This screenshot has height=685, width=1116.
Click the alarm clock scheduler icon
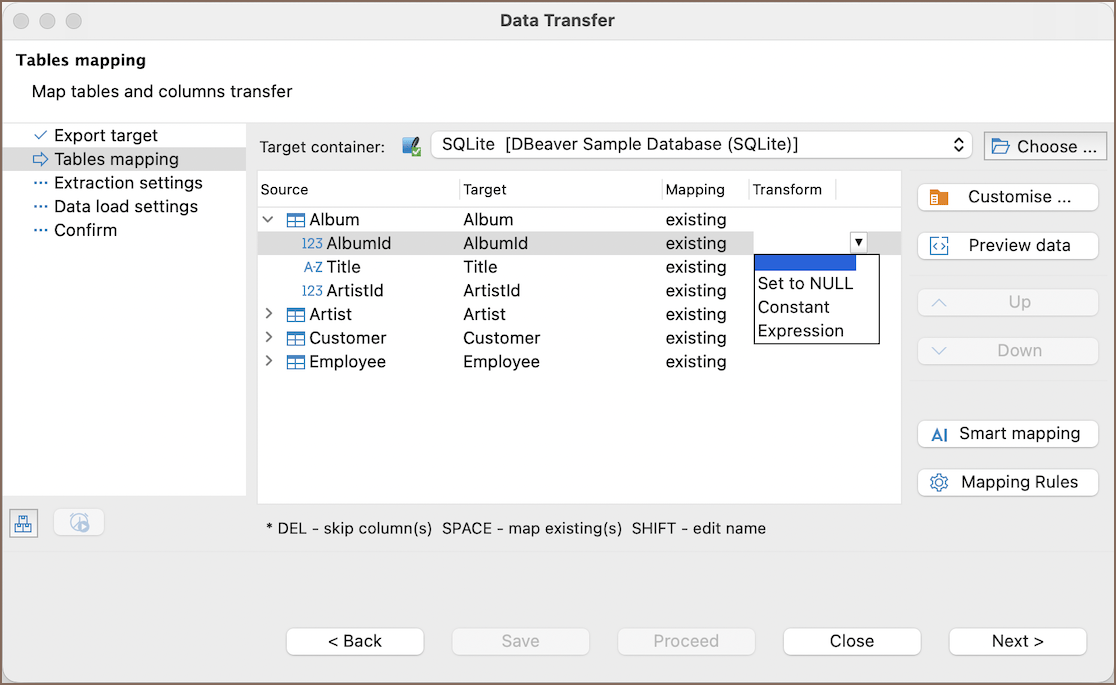tap(79, 522)
